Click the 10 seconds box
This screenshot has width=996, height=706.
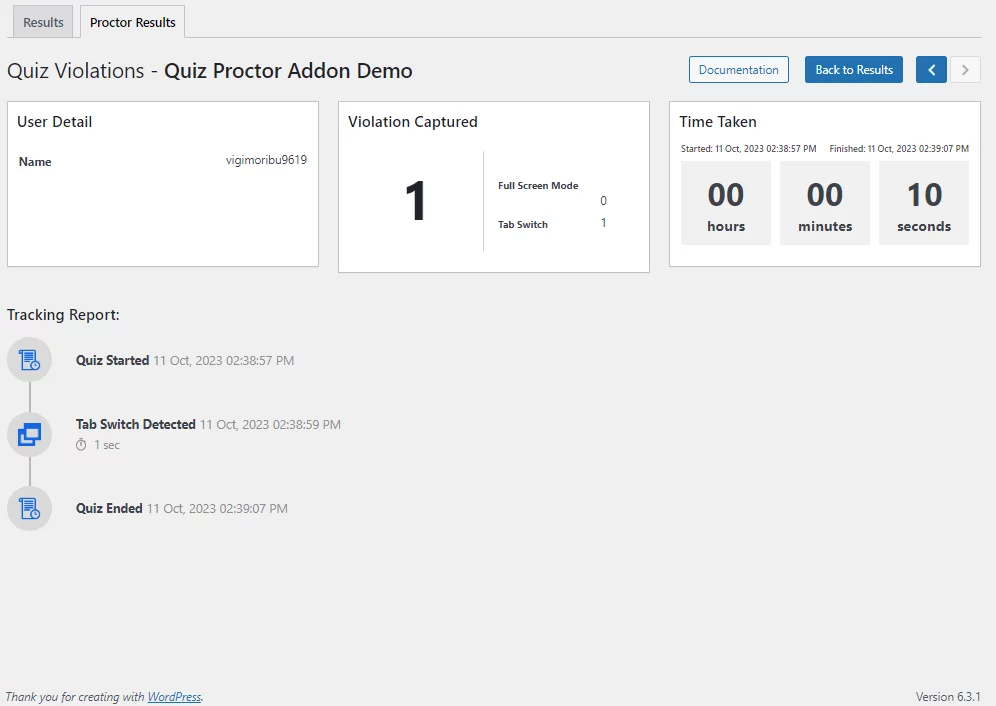(x=924, y=203)
